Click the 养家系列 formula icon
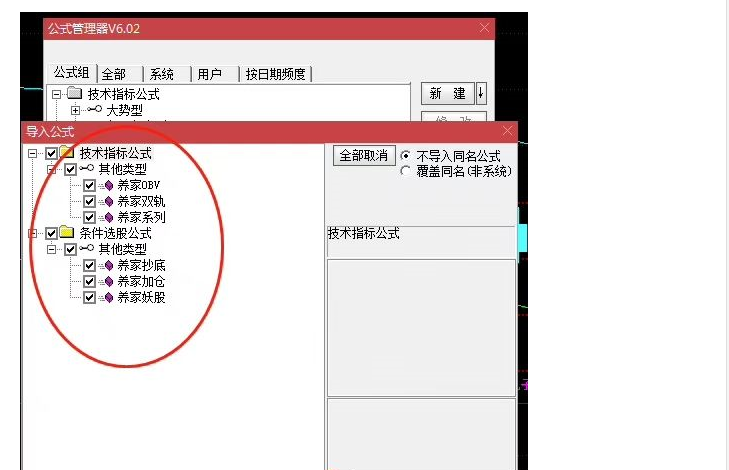 [108, 217]
